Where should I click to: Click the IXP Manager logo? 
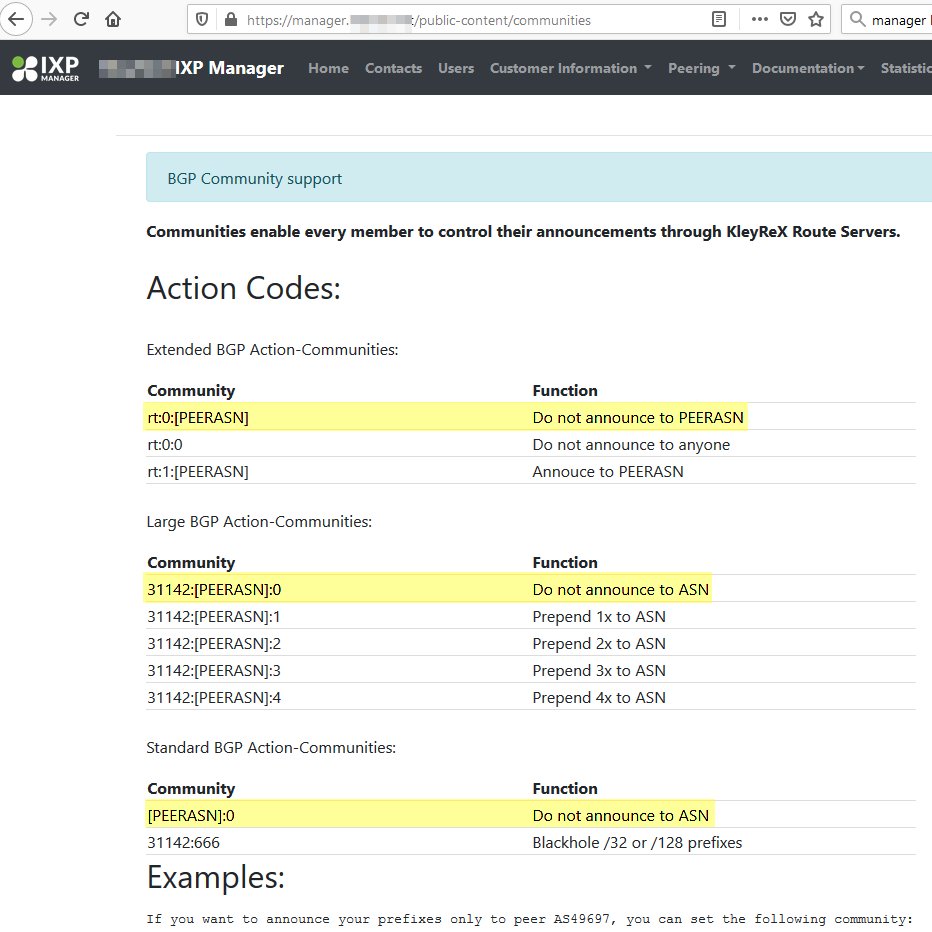point(45,68)
